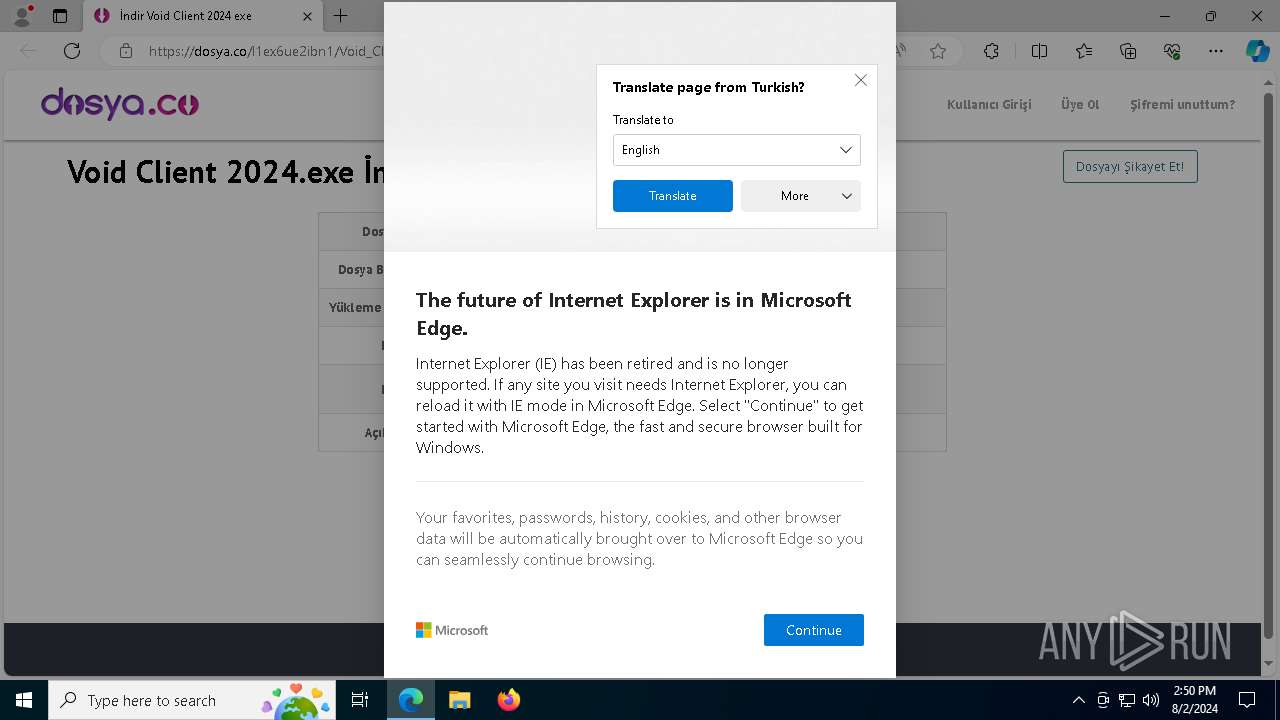This screenshot has width=1280, height=720.
Task: Open Task View on the taskbar
Action: pyautogui.click(x=360, y=700)
